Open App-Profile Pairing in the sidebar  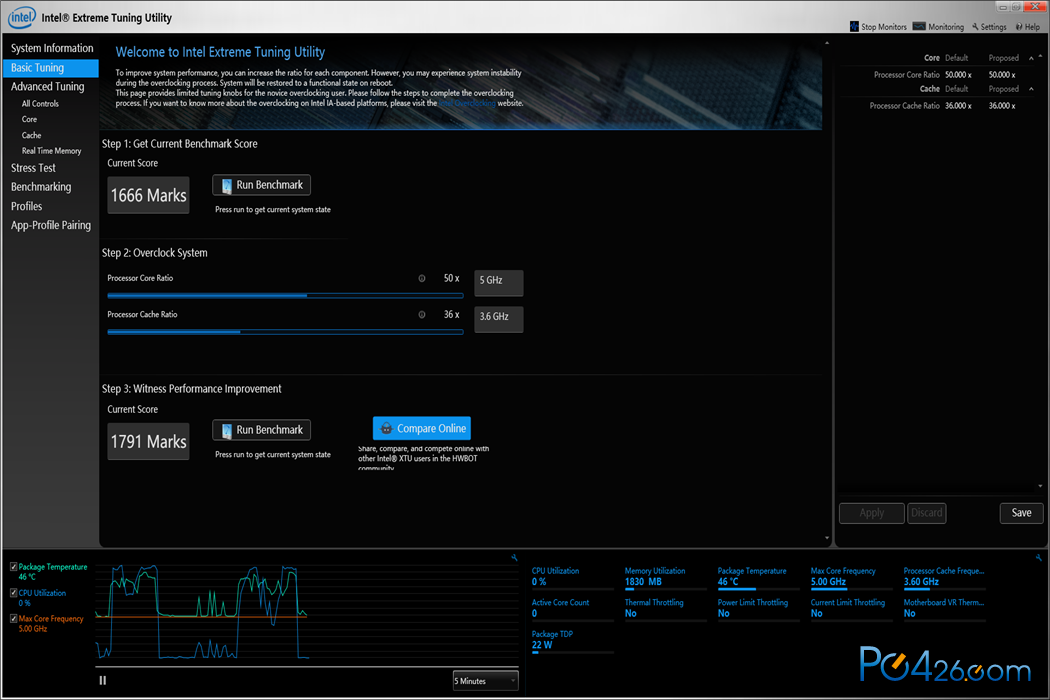[51, 225]
